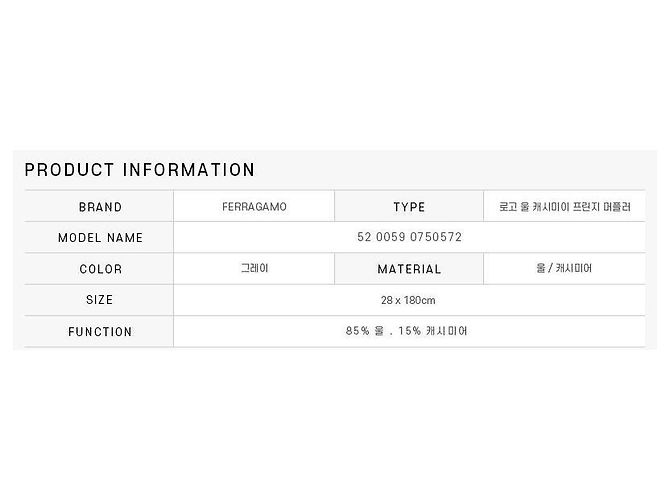Click the 180cm text in the size row

tap(420, 300)
